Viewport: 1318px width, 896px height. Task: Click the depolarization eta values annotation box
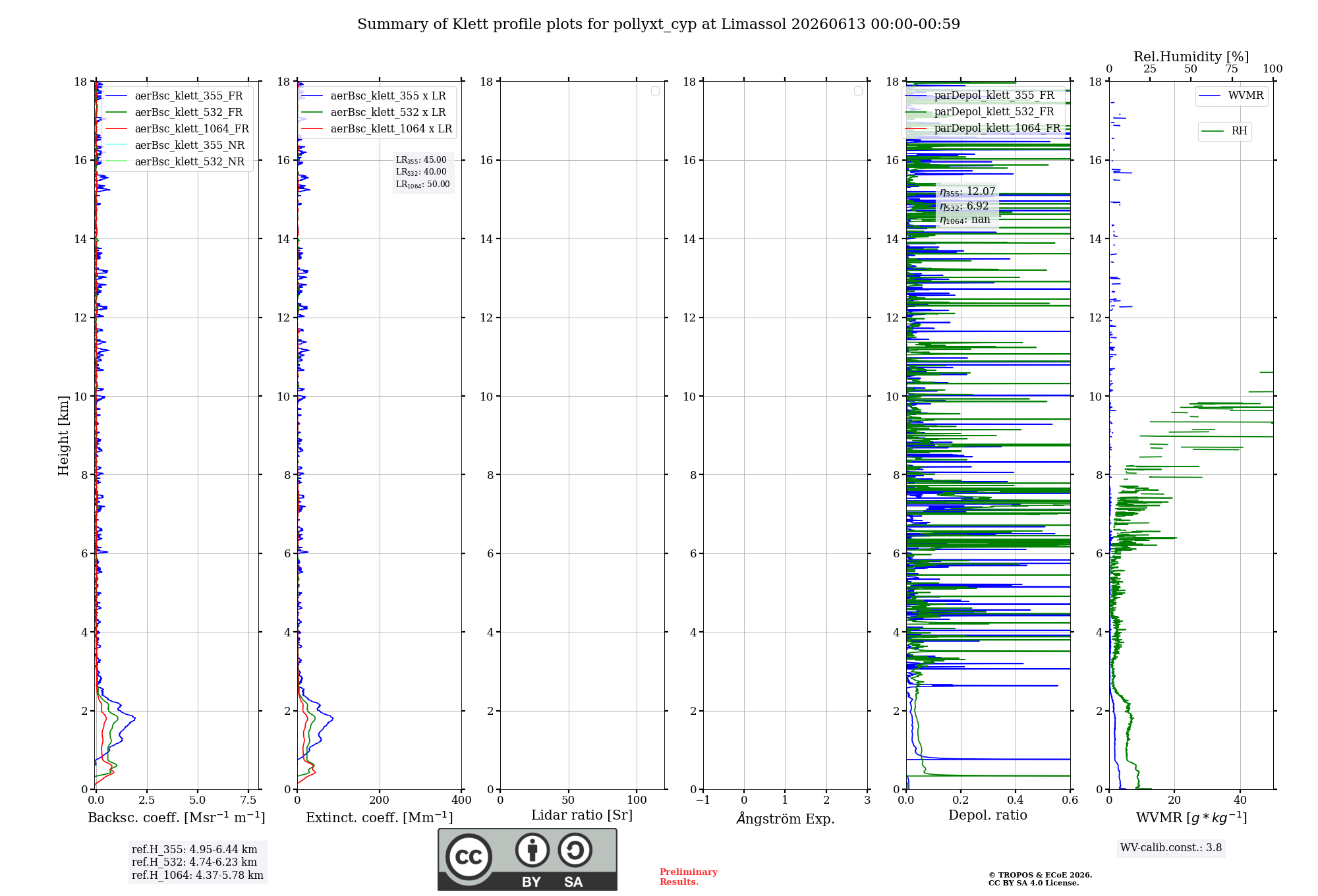click(x=967, y=206)
